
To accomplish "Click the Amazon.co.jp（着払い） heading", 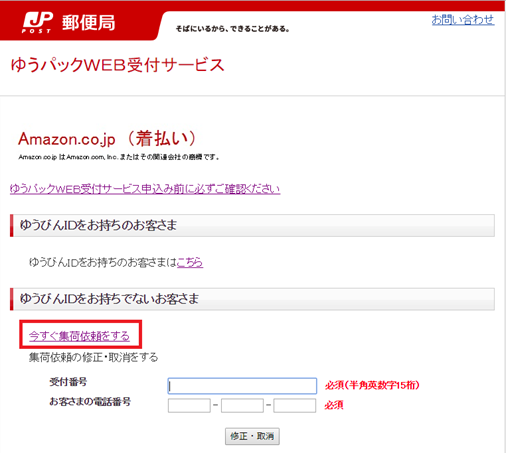I will [107, 138].
